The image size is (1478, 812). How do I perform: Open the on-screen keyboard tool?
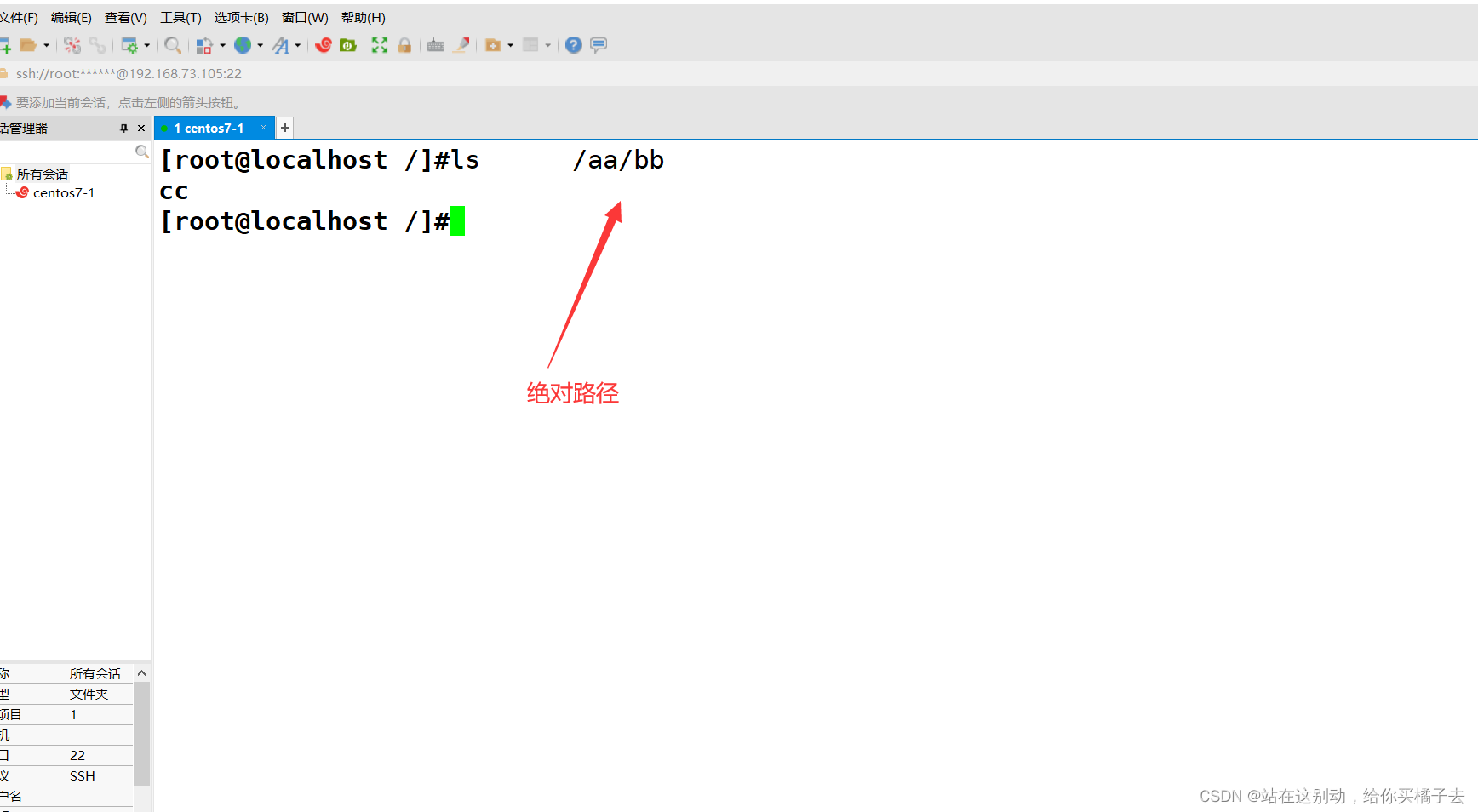point(436,44)
